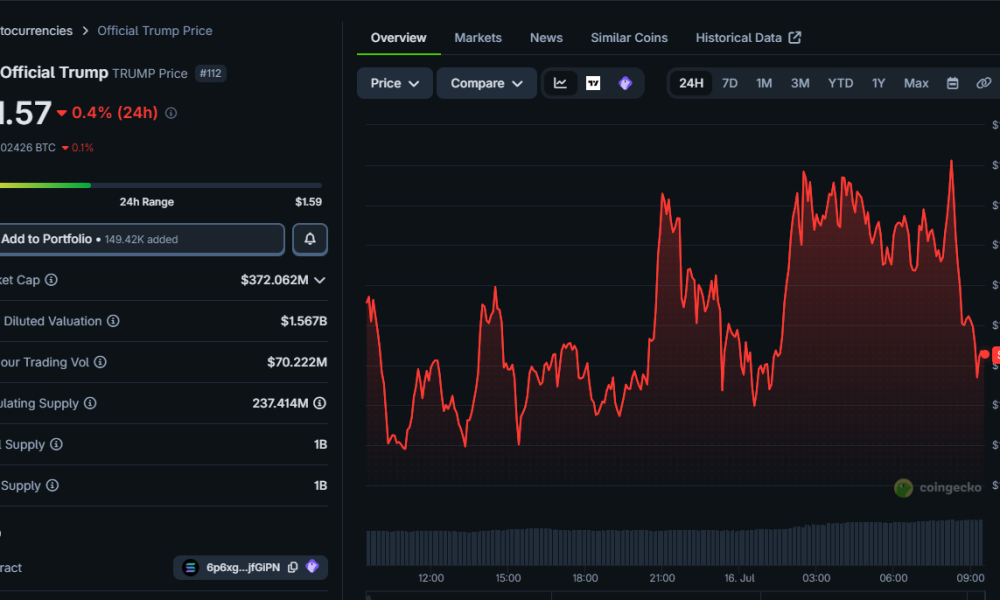
Task: Open the News tab
Action: pyautogui.click(x=546, y=38)
